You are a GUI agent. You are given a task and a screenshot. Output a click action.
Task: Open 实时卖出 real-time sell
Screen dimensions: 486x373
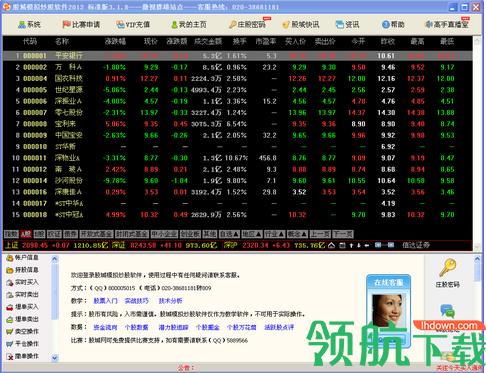(22, 294)
